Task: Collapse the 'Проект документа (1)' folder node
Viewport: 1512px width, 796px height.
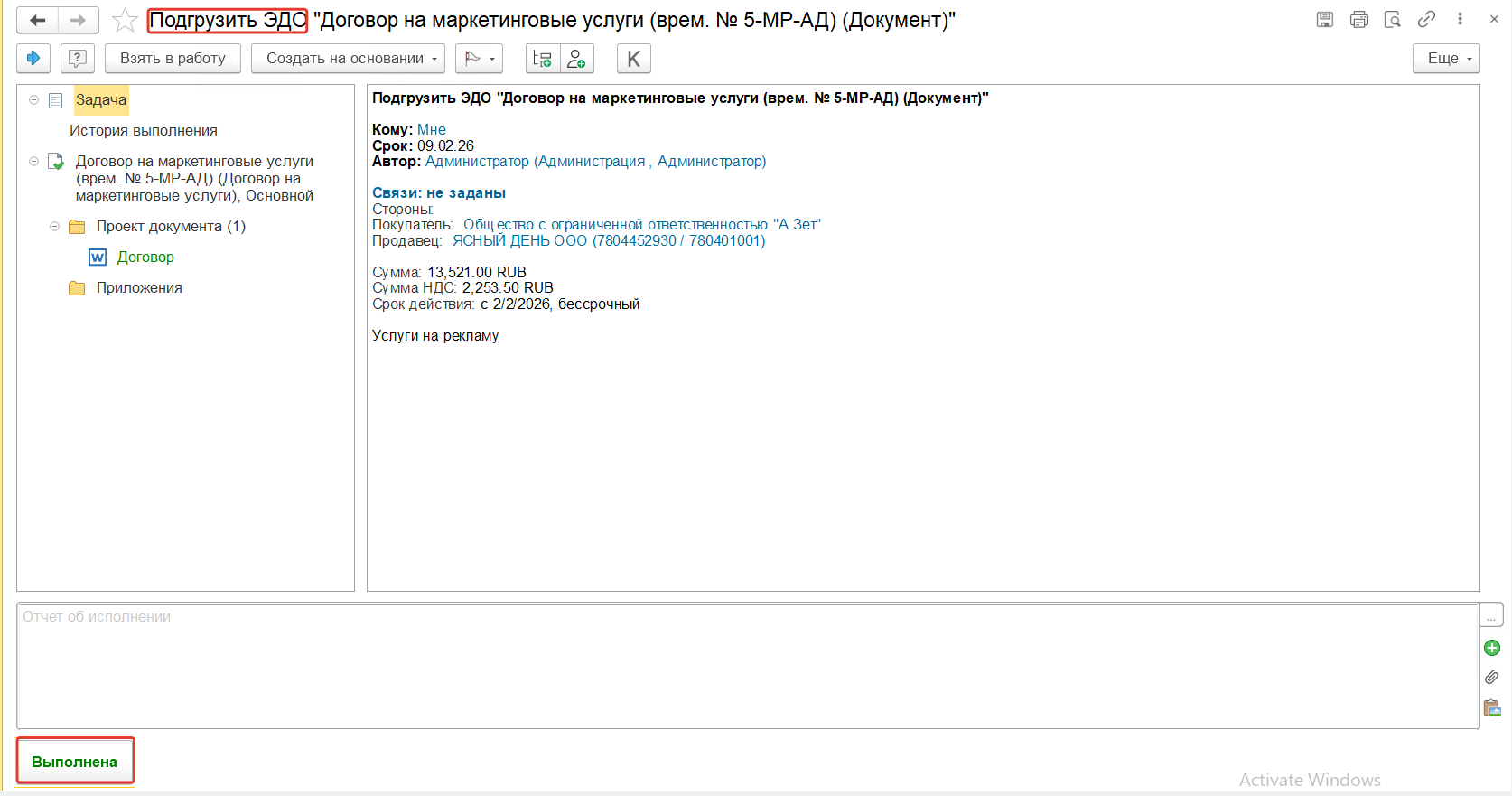Action: [x=55, y=226]
